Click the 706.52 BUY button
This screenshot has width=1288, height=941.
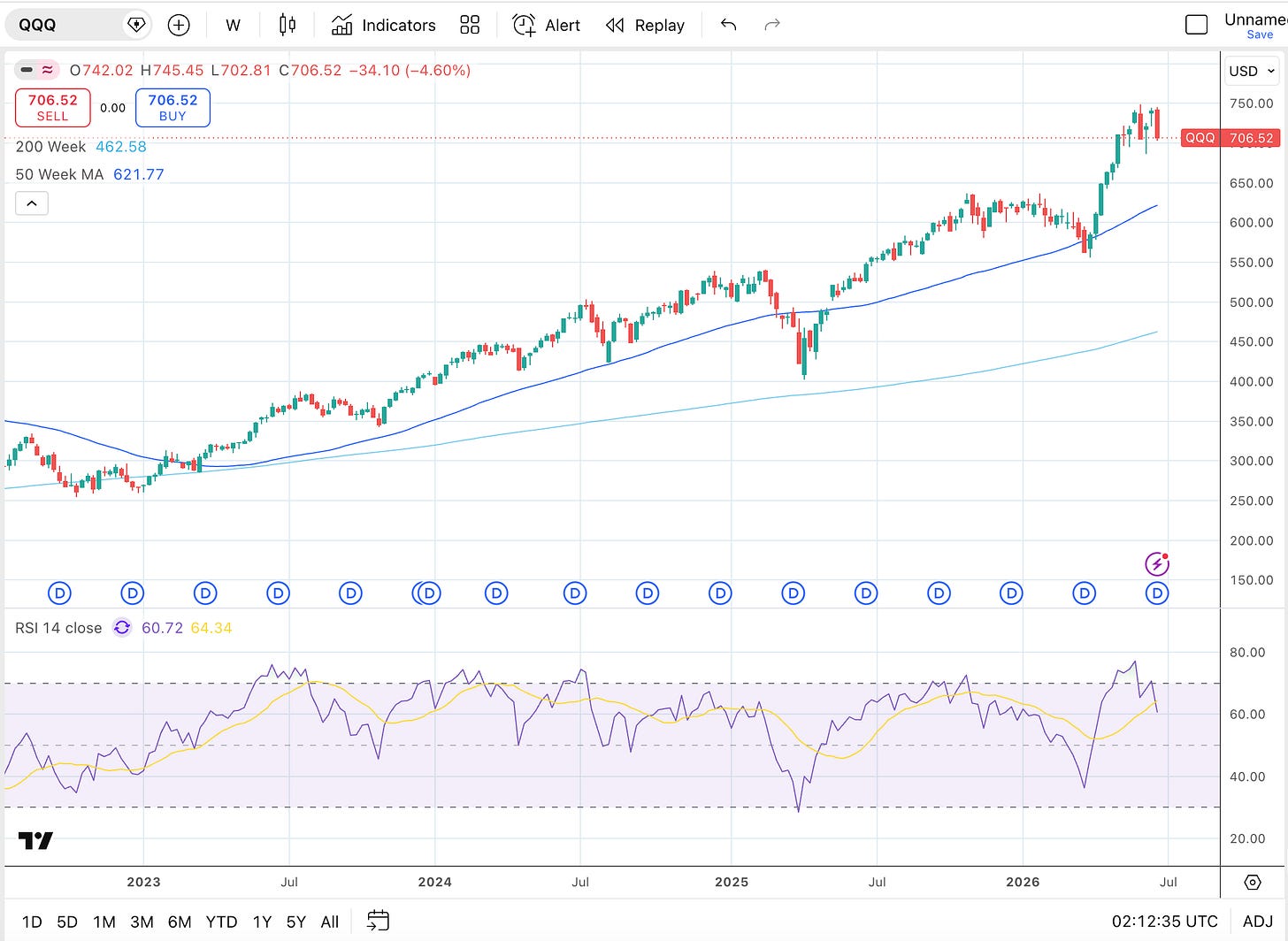(172, 108)
